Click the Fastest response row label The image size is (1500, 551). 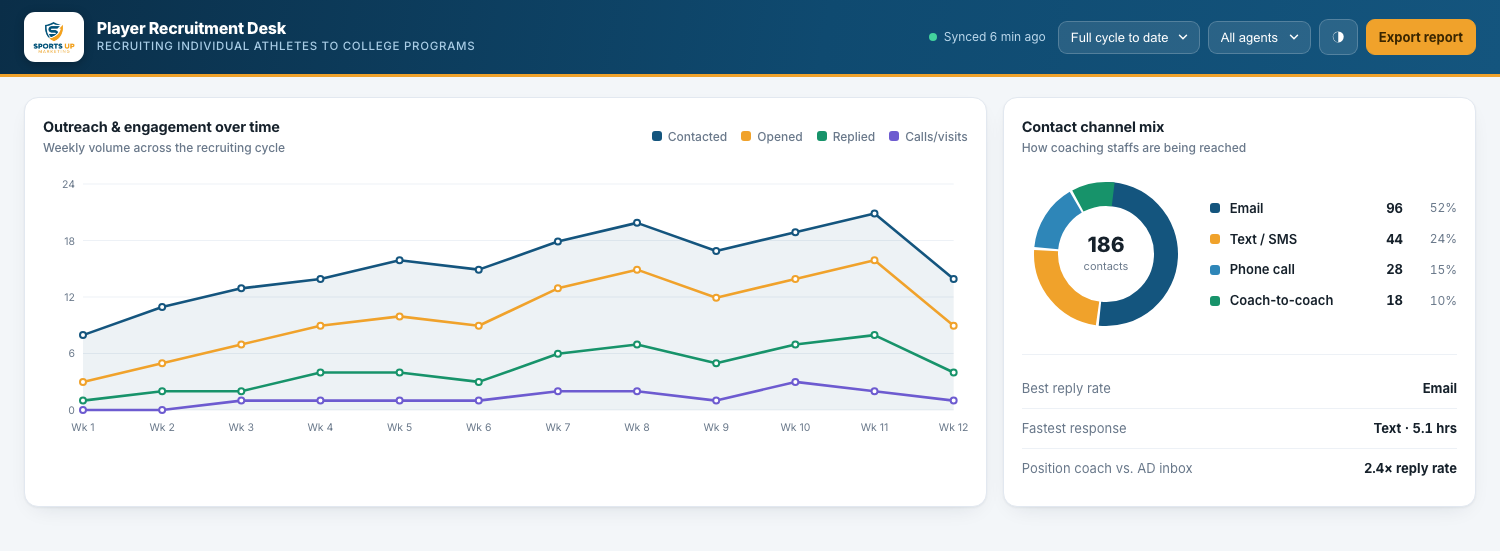(x=1074, y=428)
